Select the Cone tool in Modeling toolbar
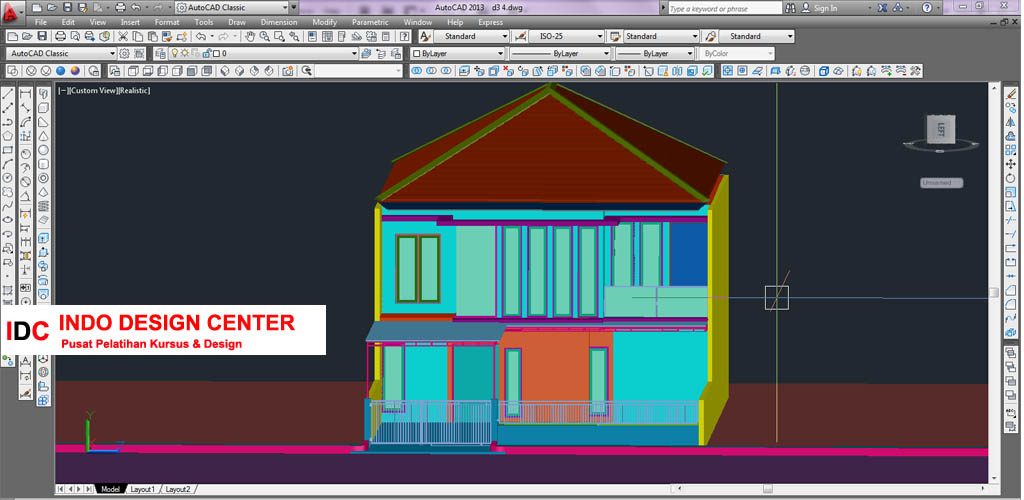 43,136
